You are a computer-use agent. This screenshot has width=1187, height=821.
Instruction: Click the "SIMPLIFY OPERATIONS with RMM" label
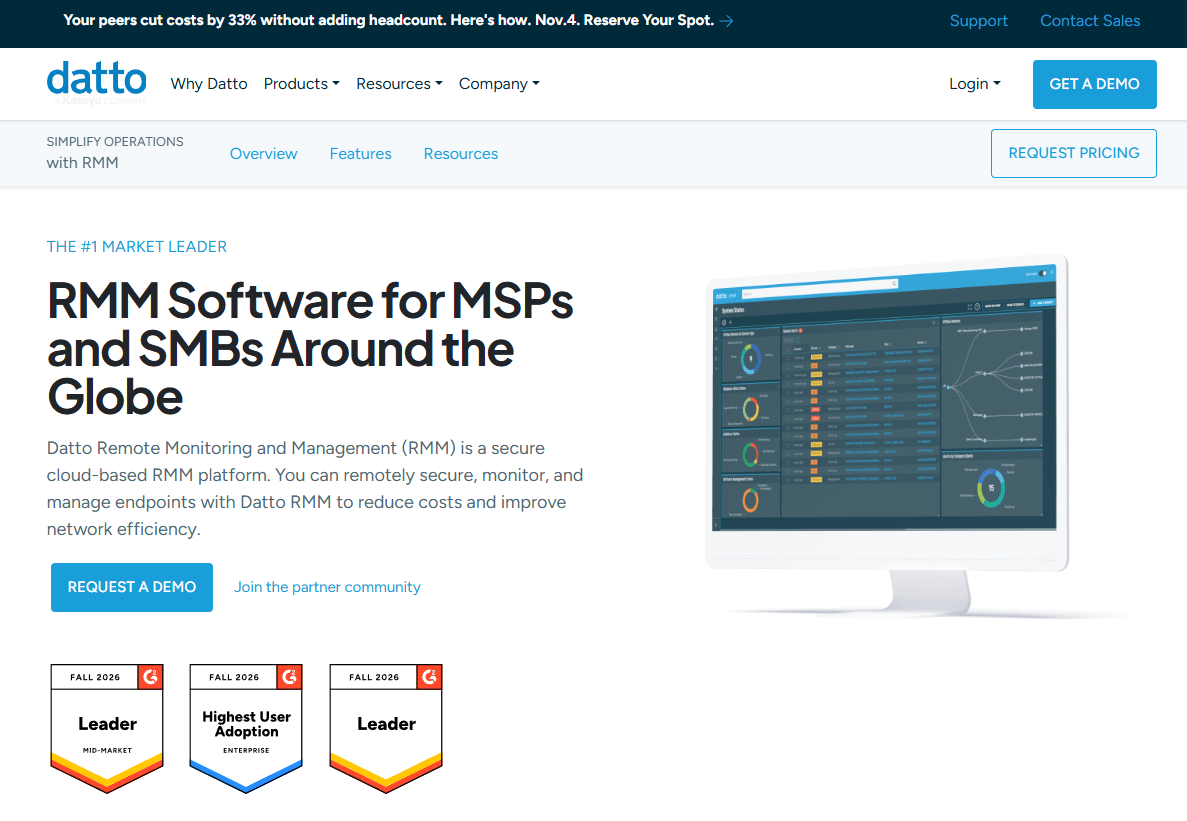115,152
